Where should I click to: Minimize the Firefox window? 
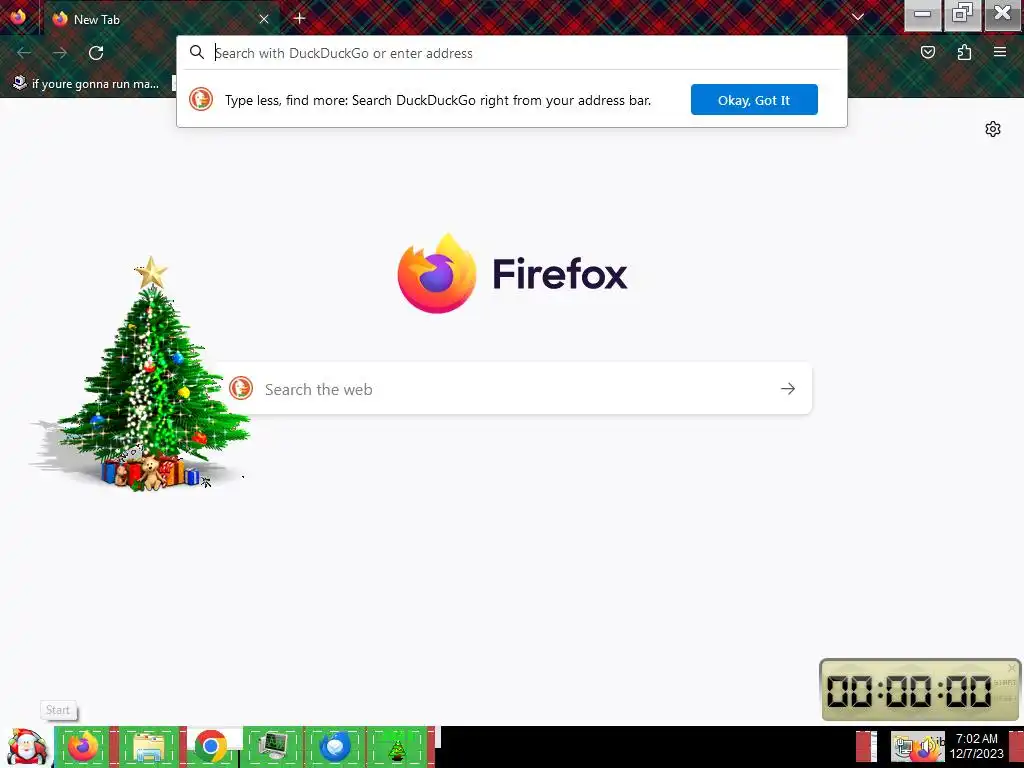(922, 14)
